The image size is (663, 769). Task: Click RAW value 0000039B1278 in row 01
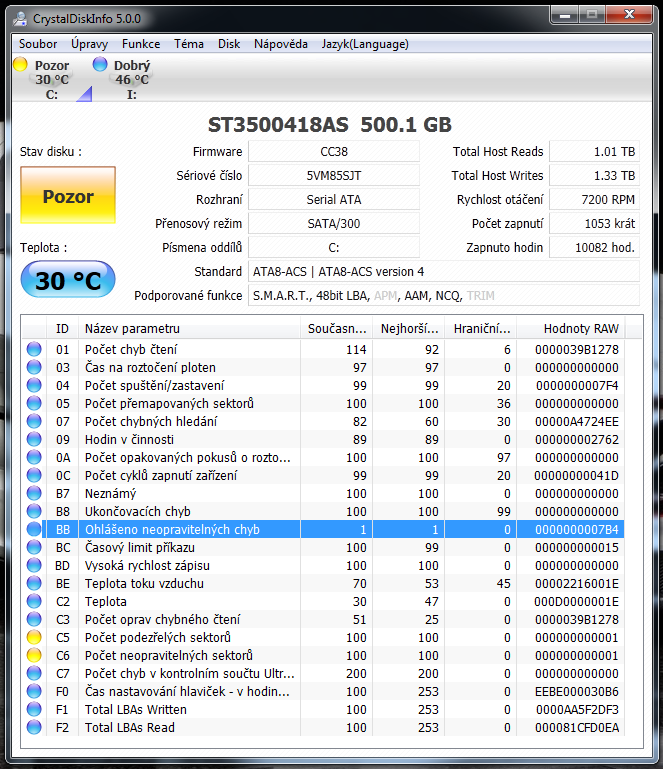[577, 349]
